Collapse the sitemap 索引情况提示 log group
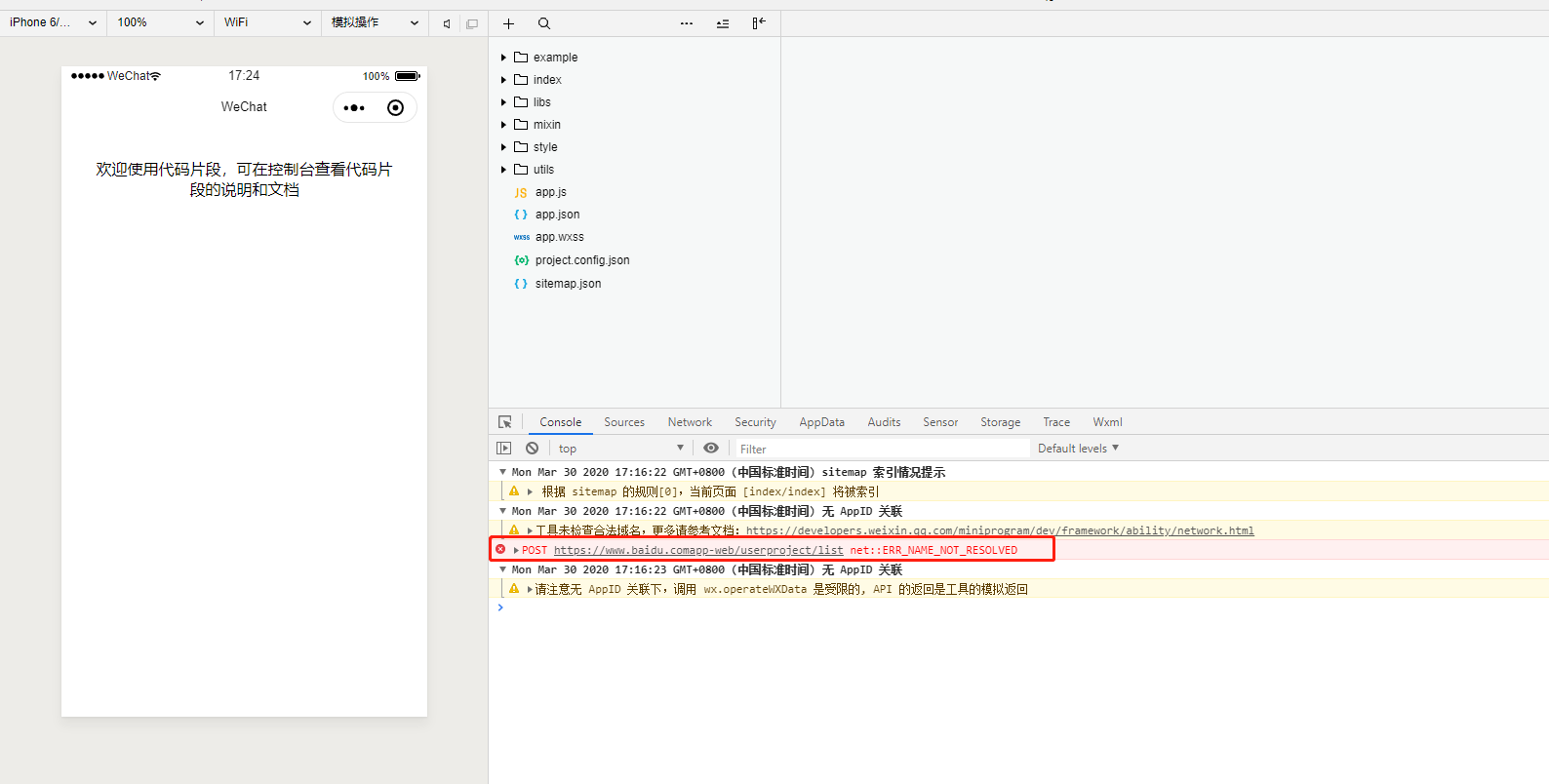 pos(503,472)
